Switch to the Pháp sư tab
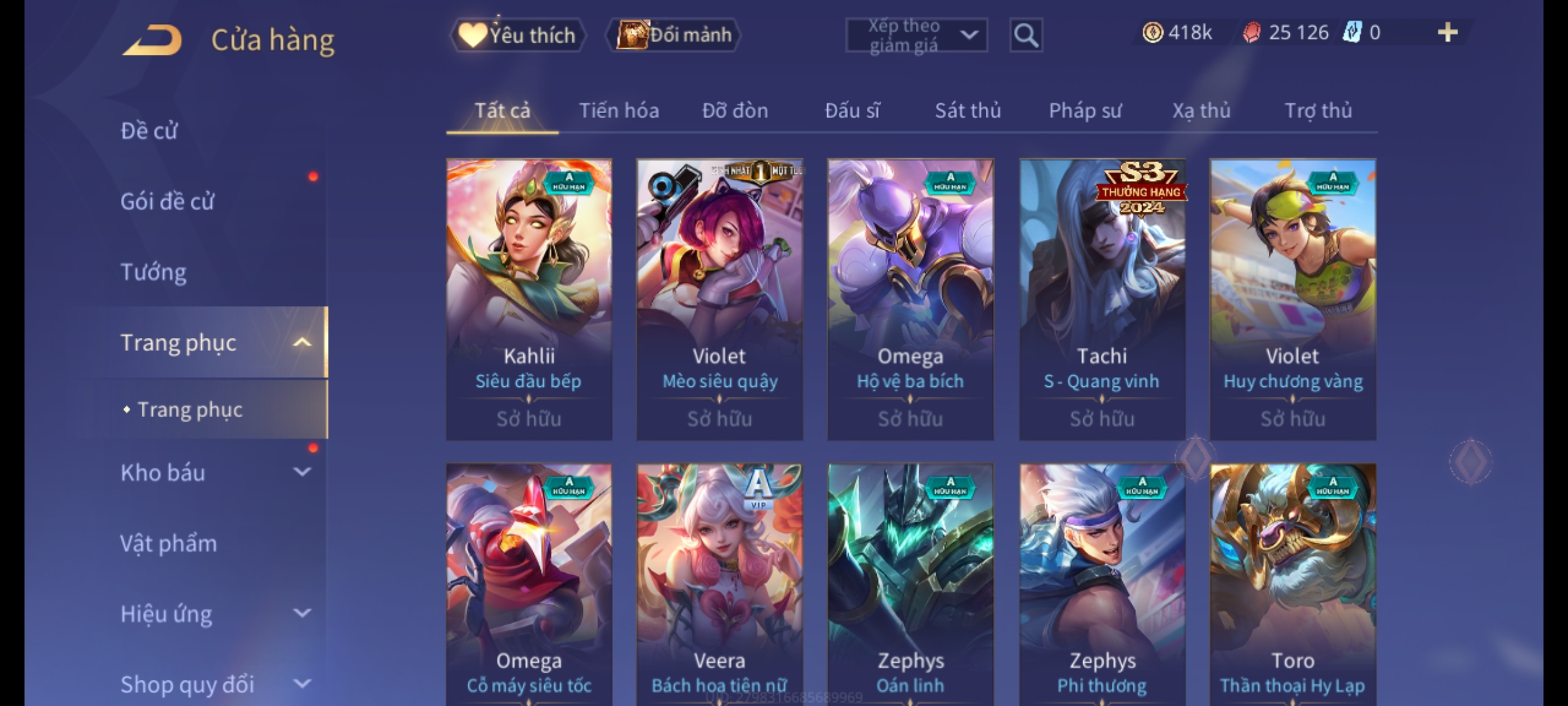Screen dimensions: 1568x706 pyautogui.click(x=1085, y=110)
